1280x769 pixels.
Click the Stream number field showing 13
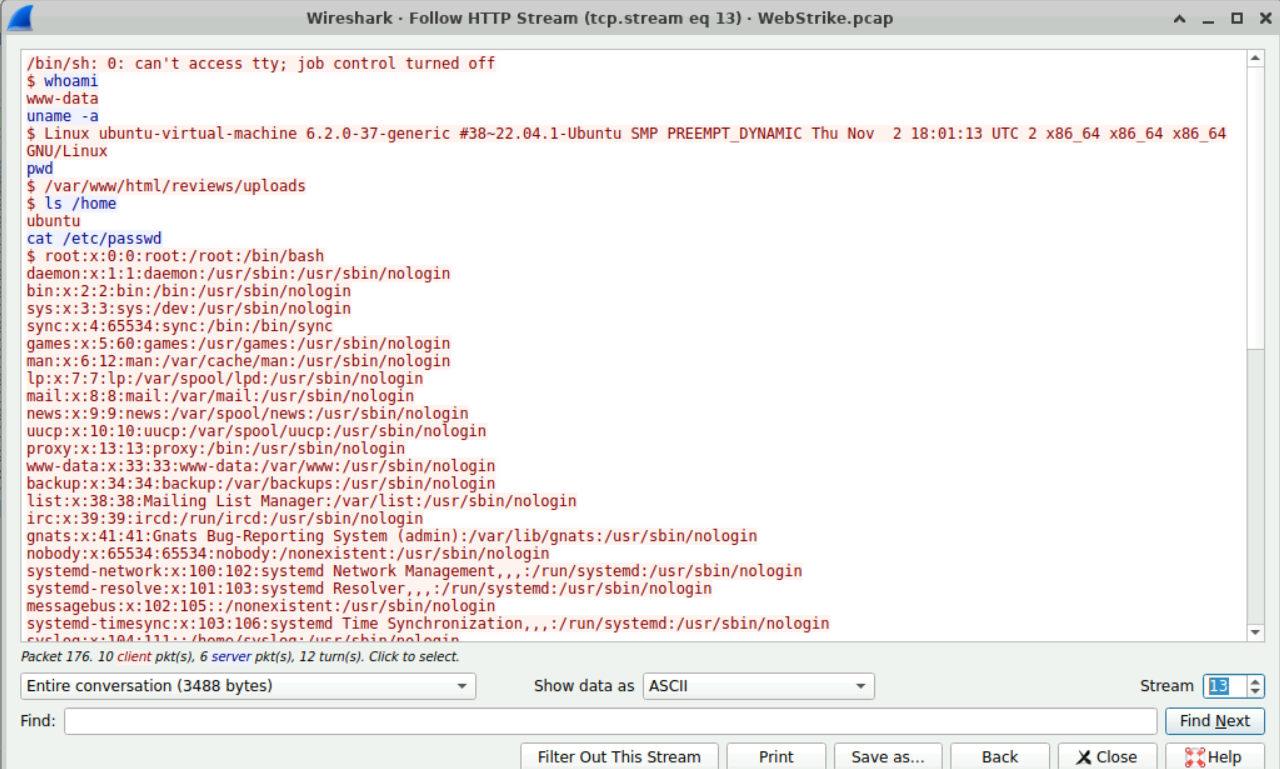point(1225,686)
